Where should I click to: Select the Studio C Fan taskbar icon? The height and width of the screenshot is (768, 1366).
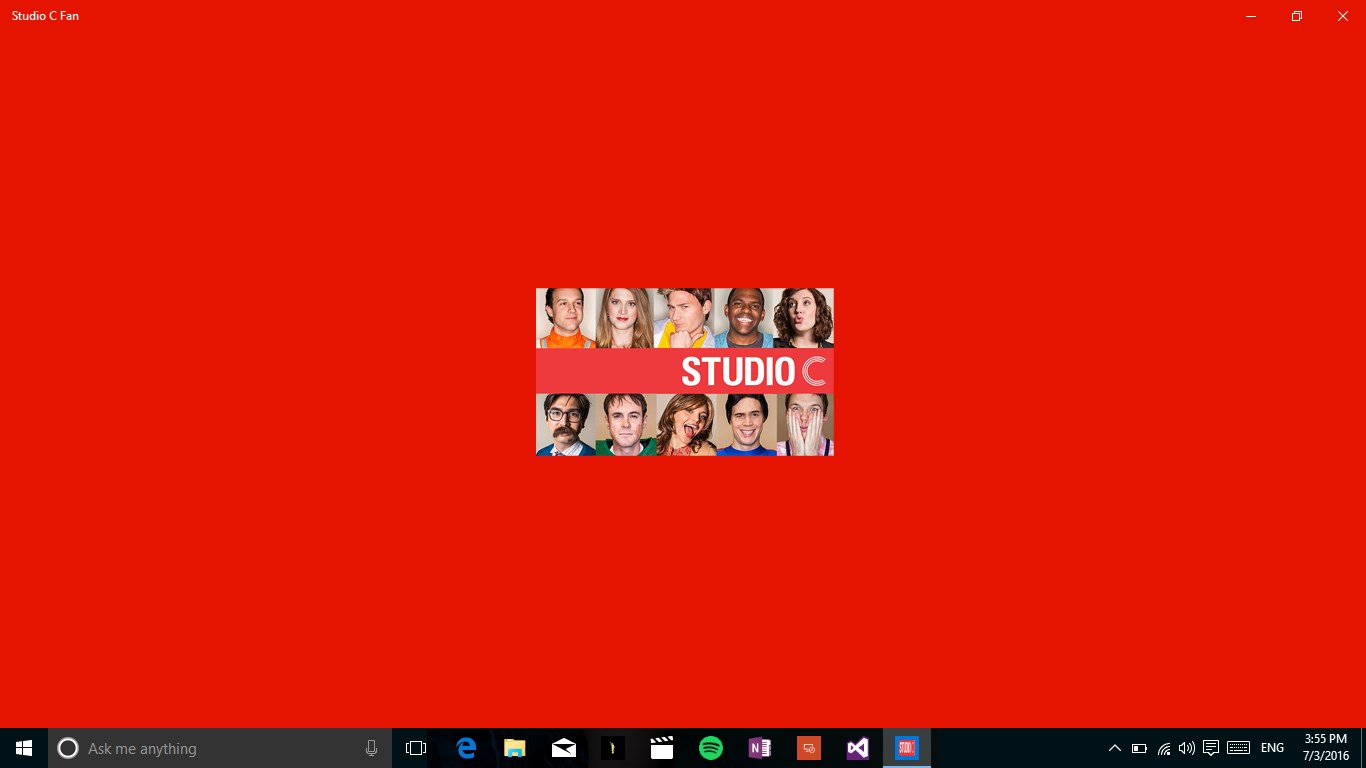(907, 748)
